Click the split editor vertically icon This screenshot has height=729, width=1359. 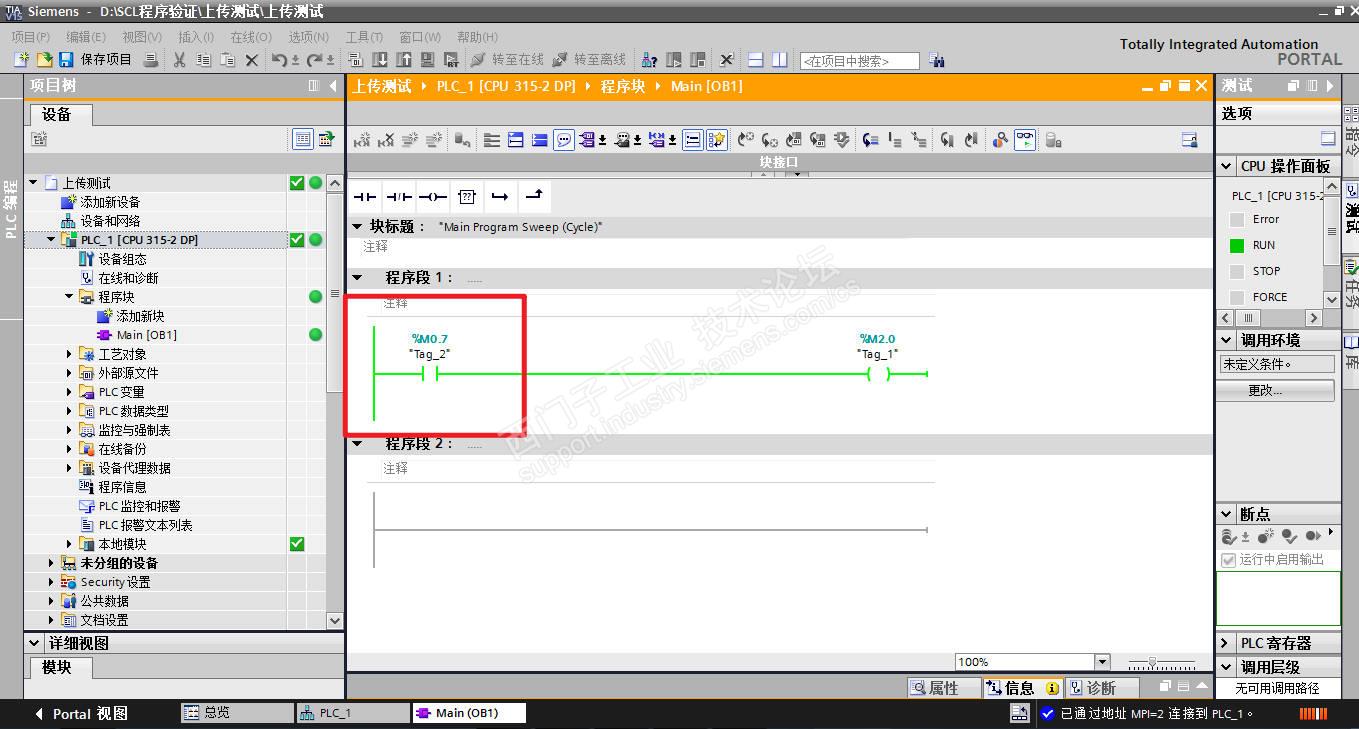tap(780, 60)
